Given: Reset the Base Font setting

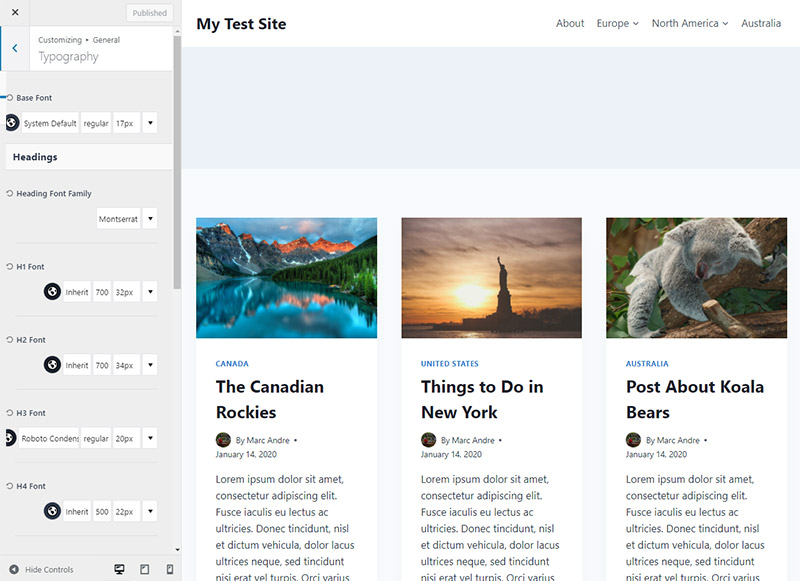Looking at the screenshot, I should click(9, 97).
